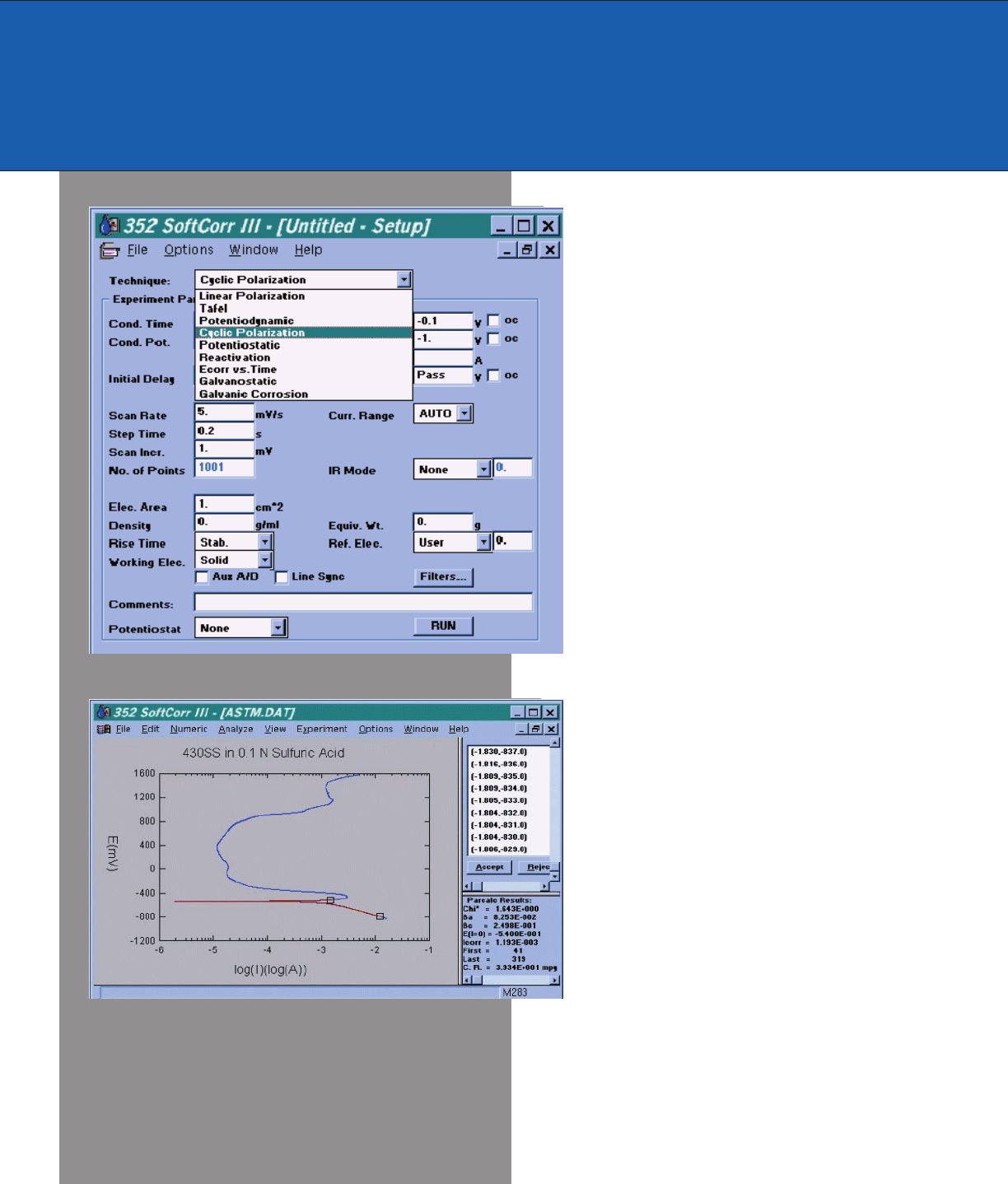Open the Edit menu in ASTM.DAT window
The height and width of the screenshot is (1184, 1008).
coord(150,729)
